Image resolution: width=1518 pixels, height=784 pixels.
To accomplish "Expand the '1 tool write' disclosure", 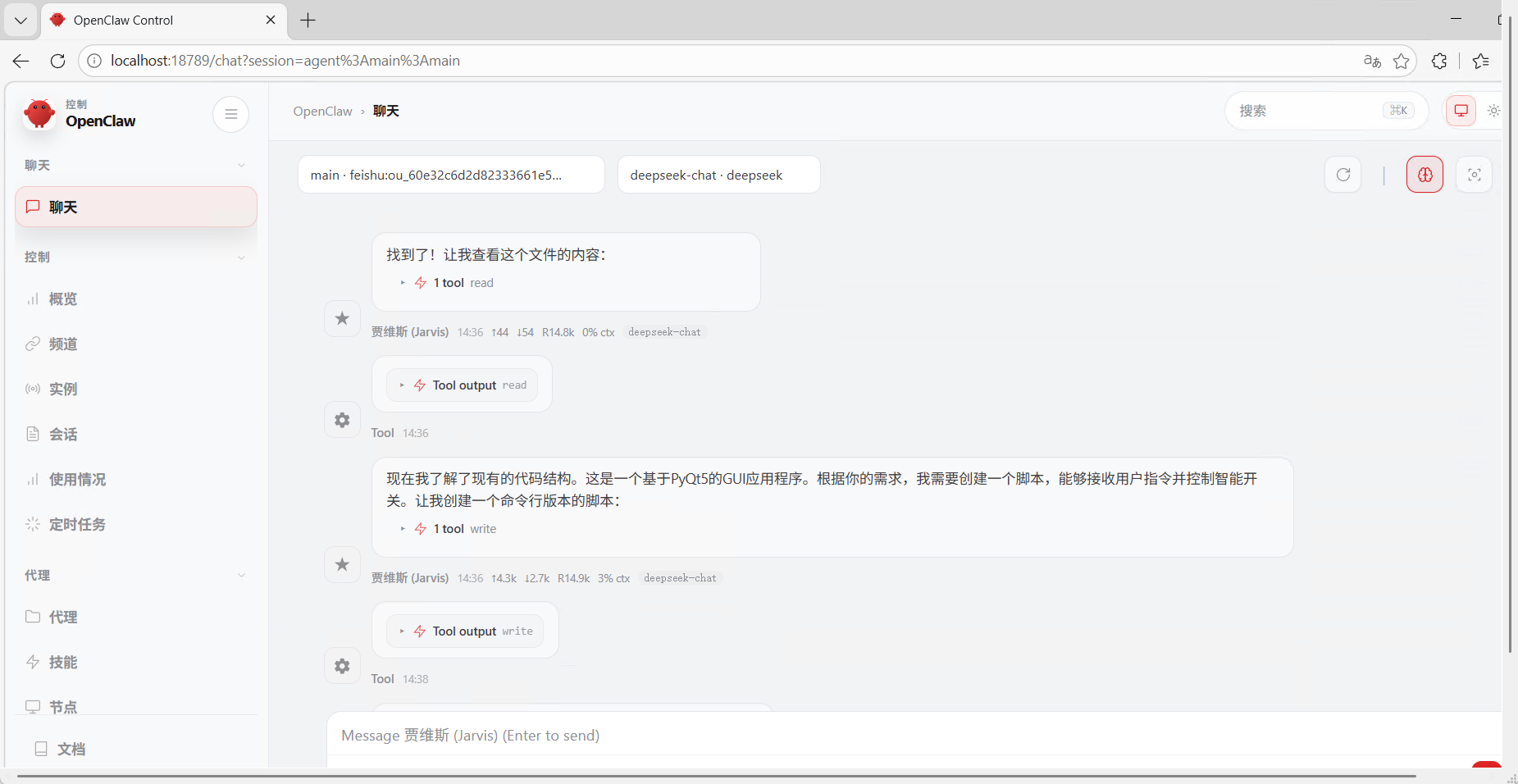I will point(449,529).
